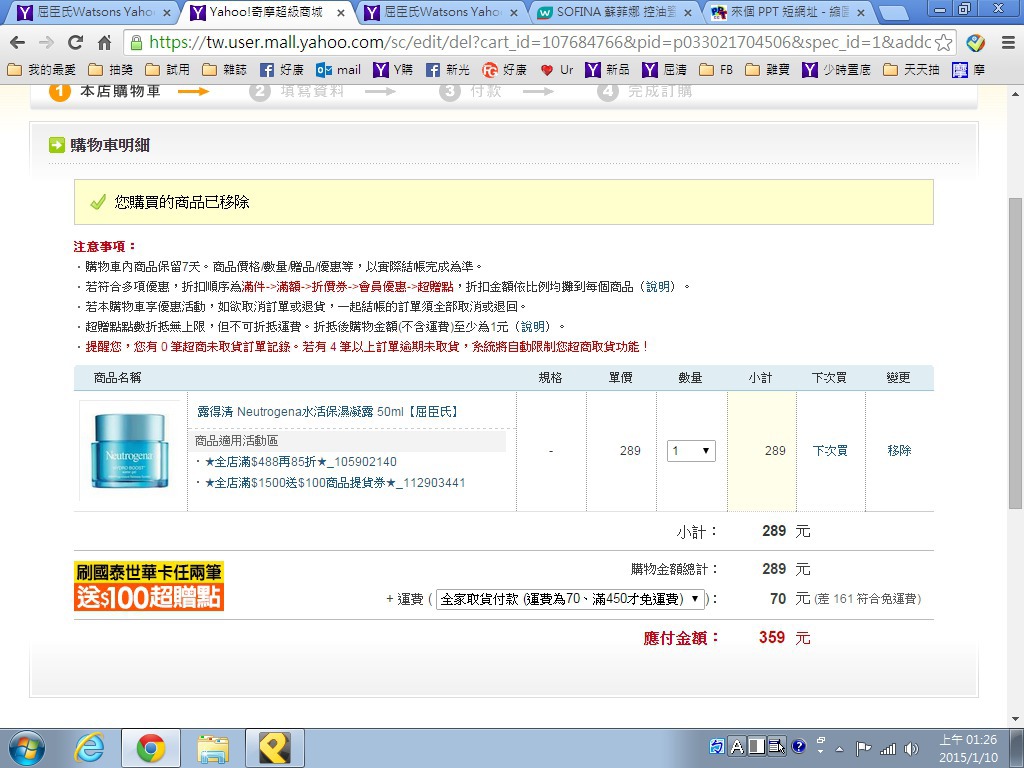Click the volume icon in system tray
1024x768 pixels.
coord(912,748)
